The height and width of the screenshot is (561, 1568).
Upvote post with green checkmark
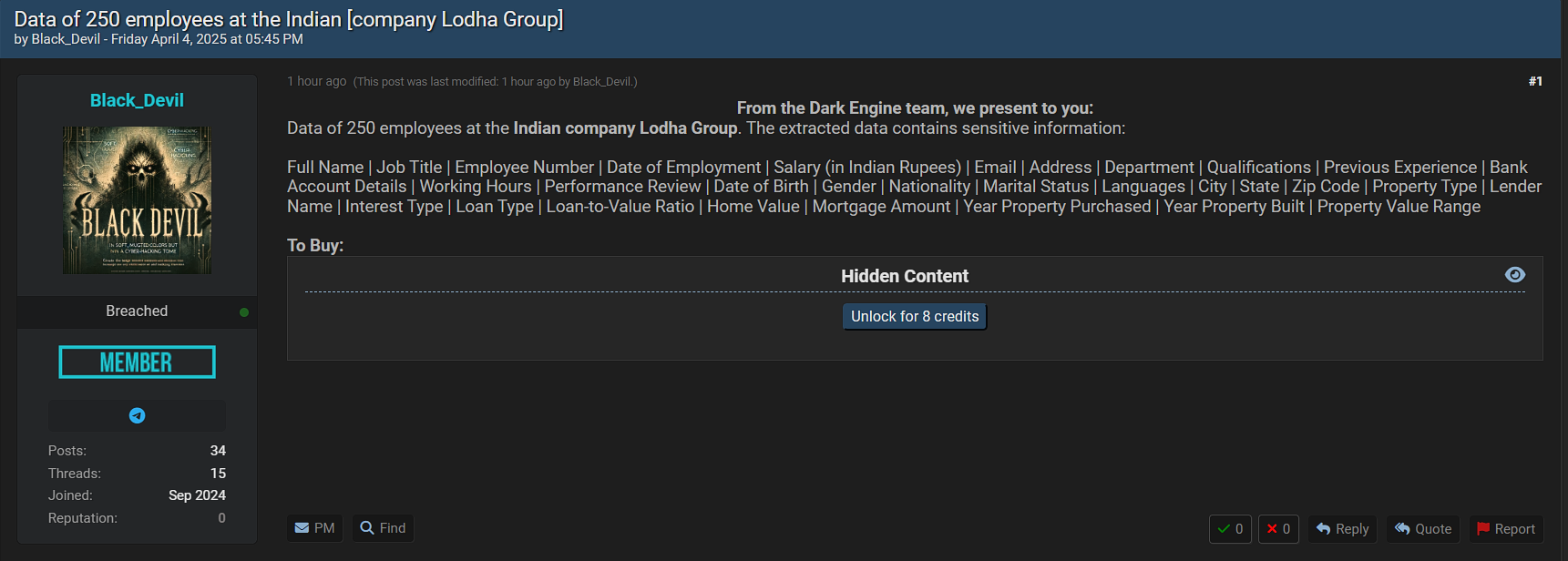pyautogui.click(x=1230, y=529)
